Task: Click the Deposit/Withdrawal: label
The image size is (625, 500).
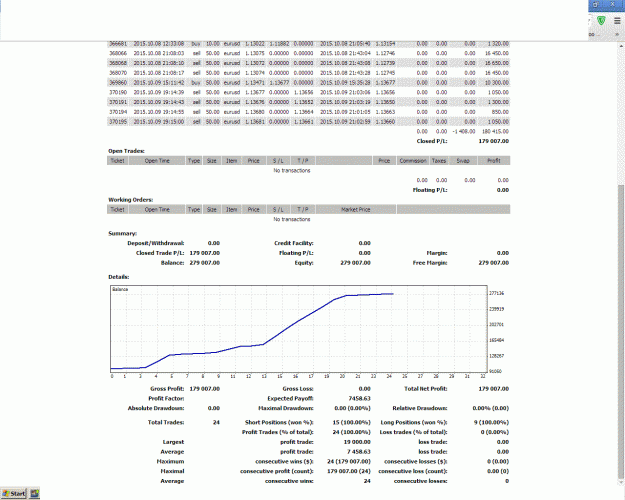Action: click(155, 243)
